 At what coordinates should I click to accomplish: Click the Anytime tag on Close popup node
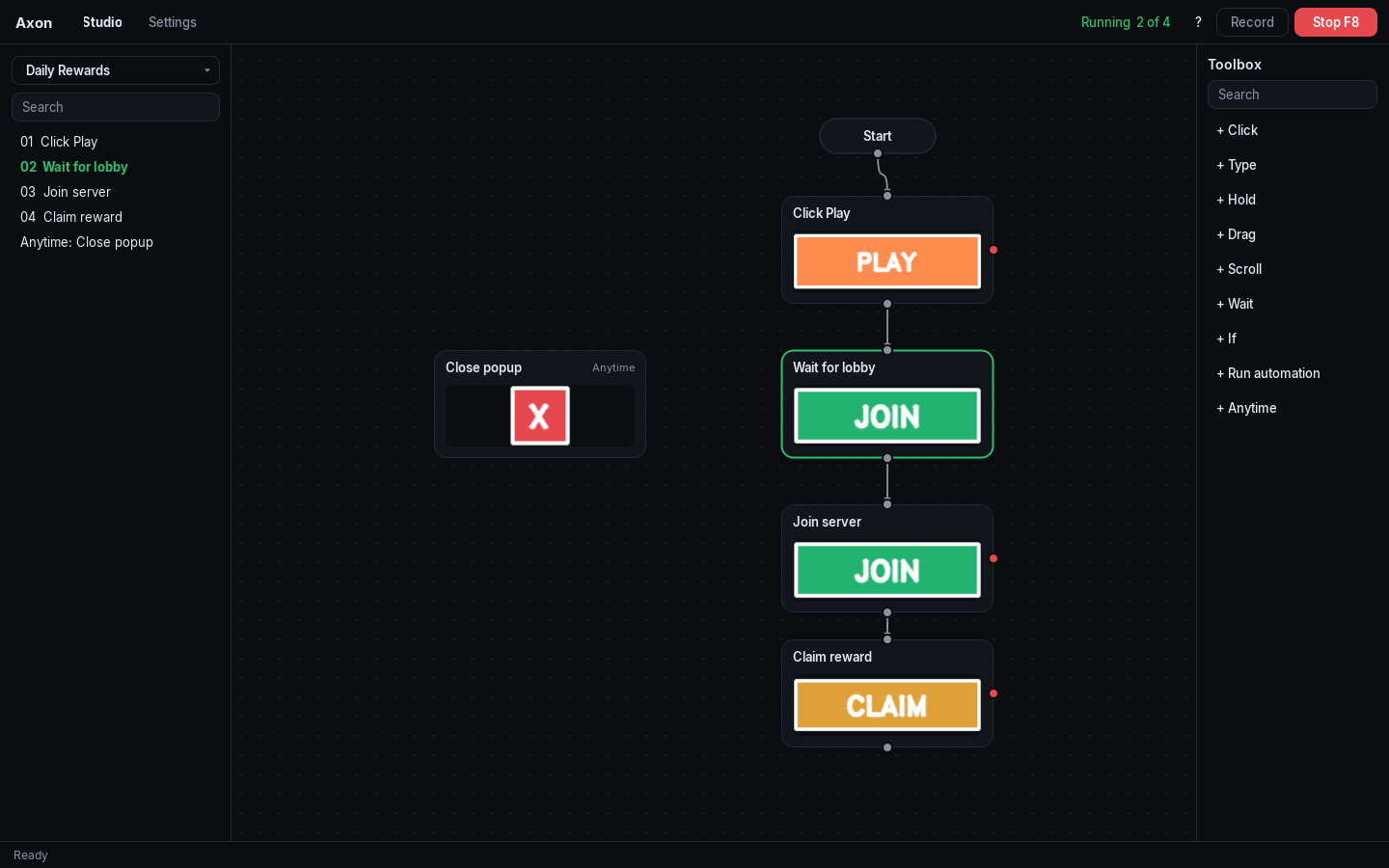[x=613, y=367]
